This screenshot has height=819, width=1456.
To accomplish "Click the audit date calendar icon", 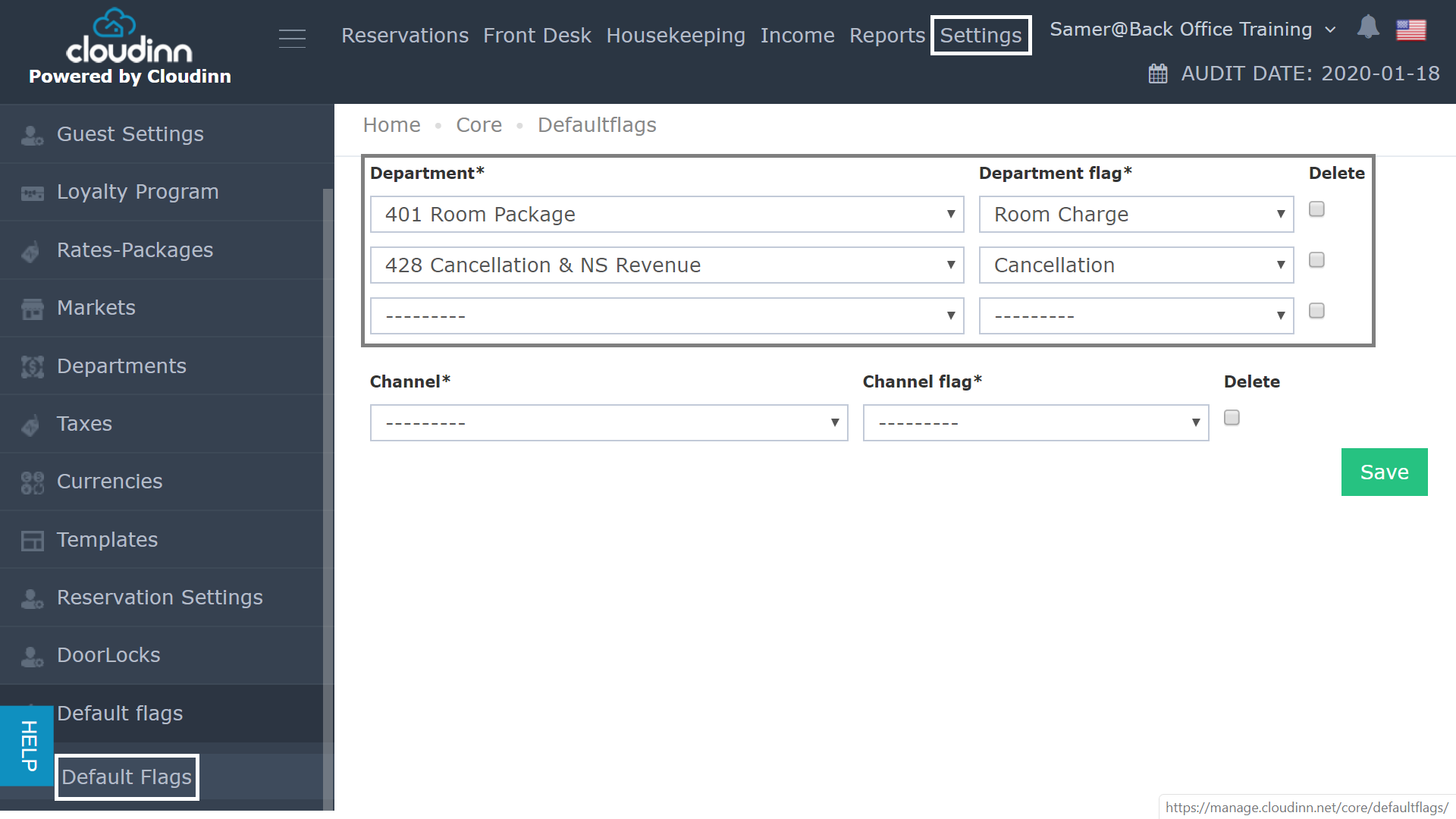I will [1158, 74].
